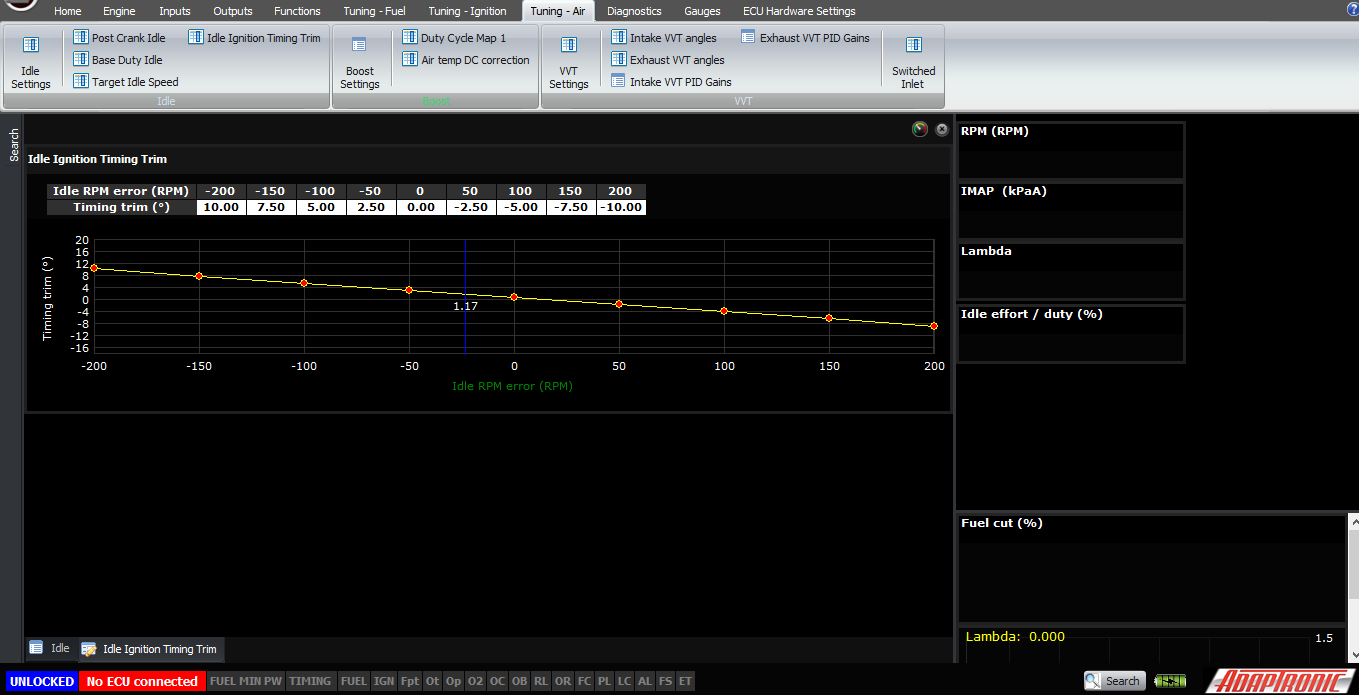This screenshot has height=695, width=1359.
Task: Select the Idle bottom document tab
Action: click(x=50, y=648)
